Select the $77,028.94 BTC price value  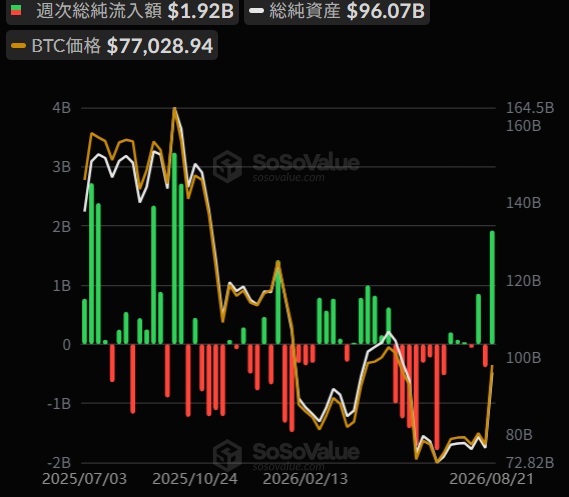click(160, 46)
